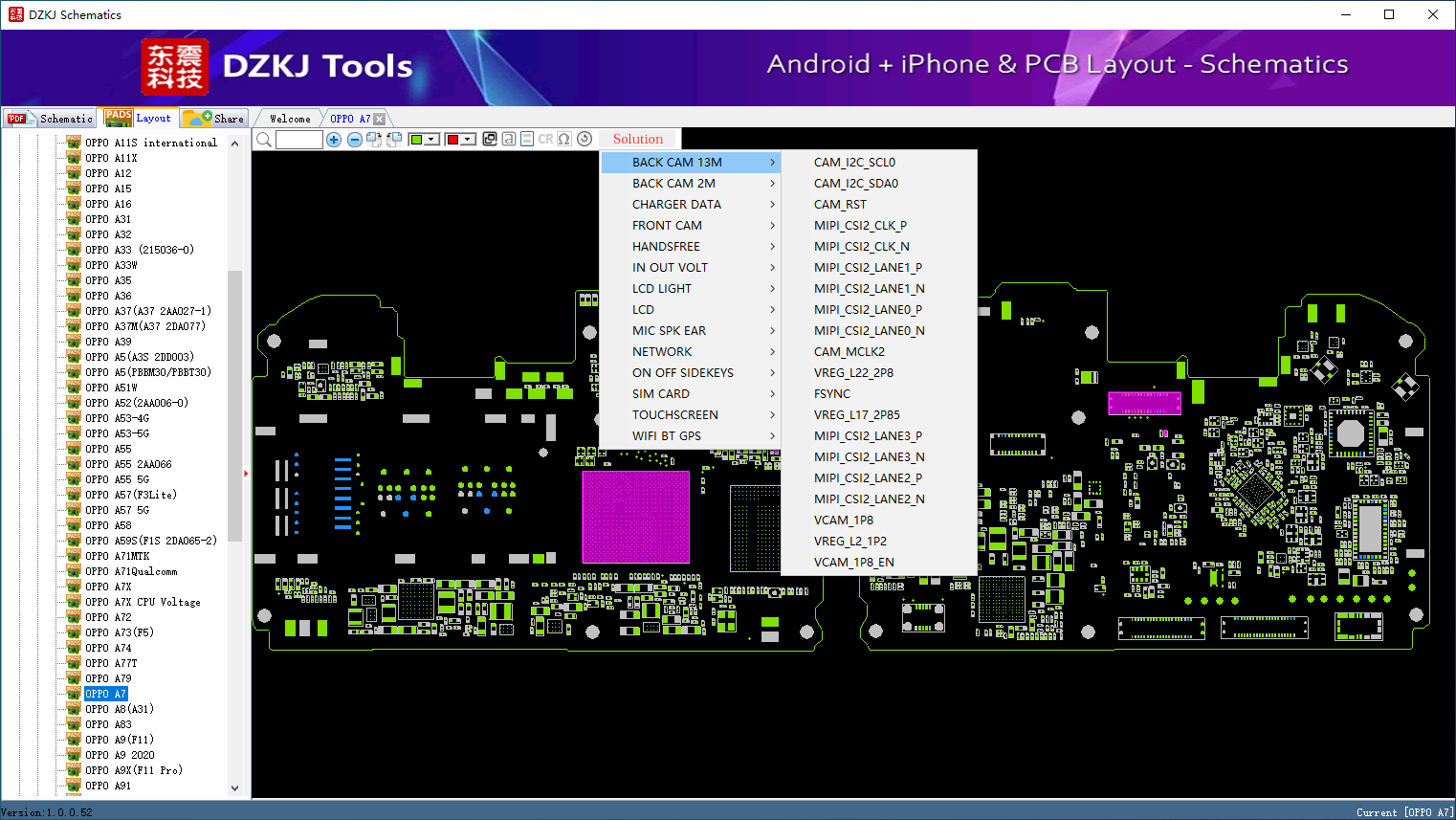
Task: Close the OPPO A7 tab
Action: [380, 119]
